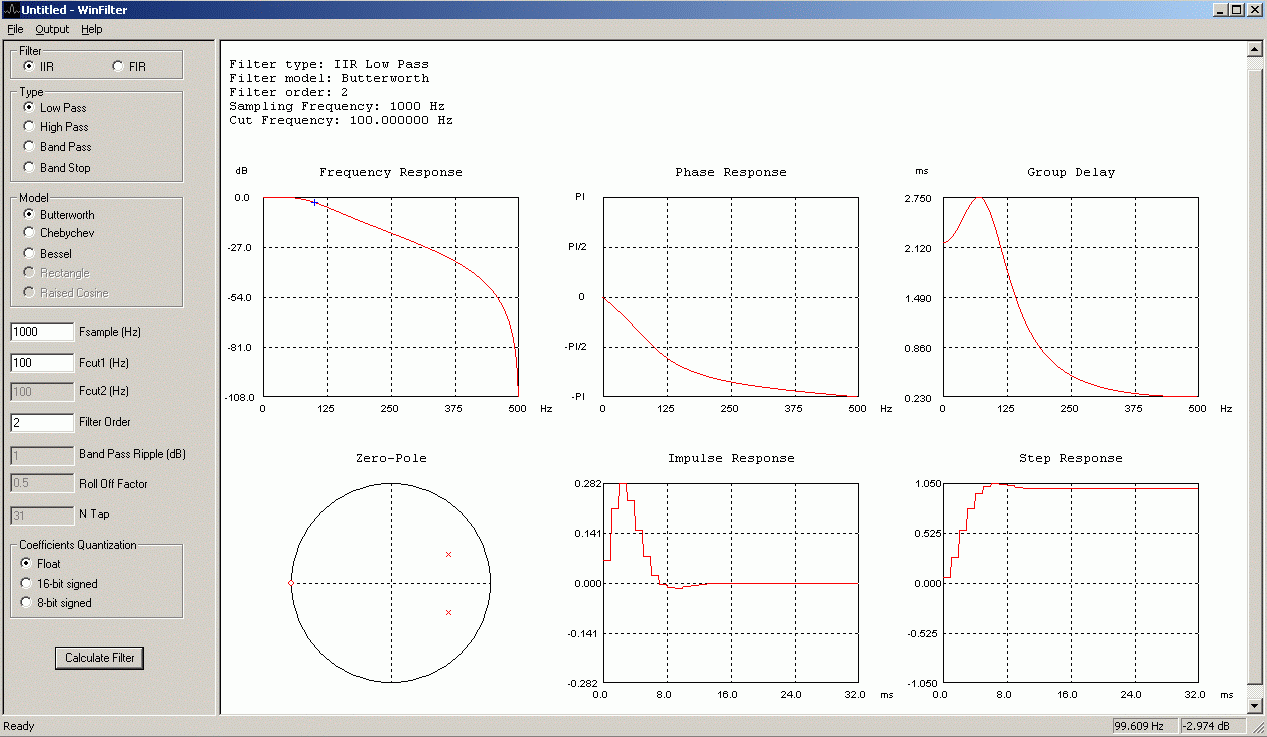Open the Help menu
This screenshot has height=737, width=1267.
[92, 29]
